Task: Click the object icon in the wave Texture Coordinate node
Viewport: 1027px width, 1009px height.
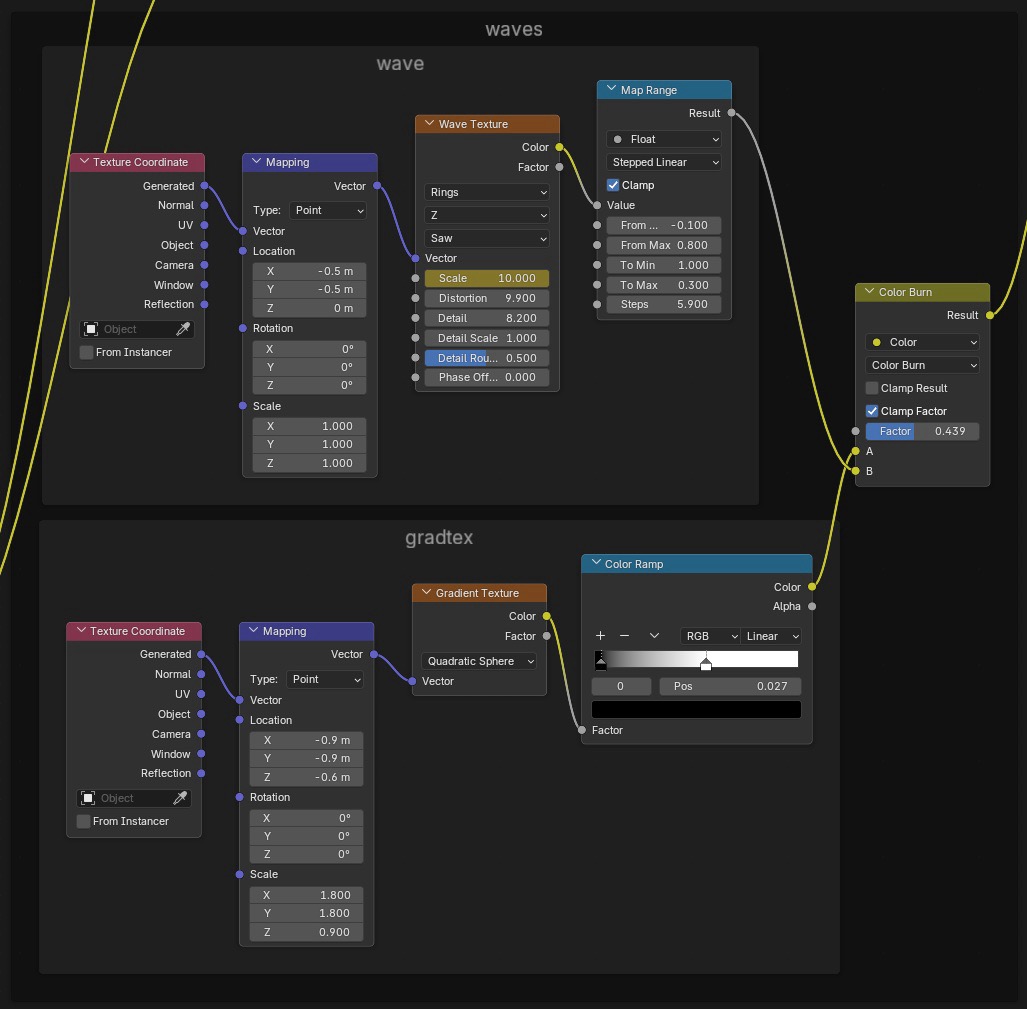Action: pyautogui.click(x=91, y=329)
